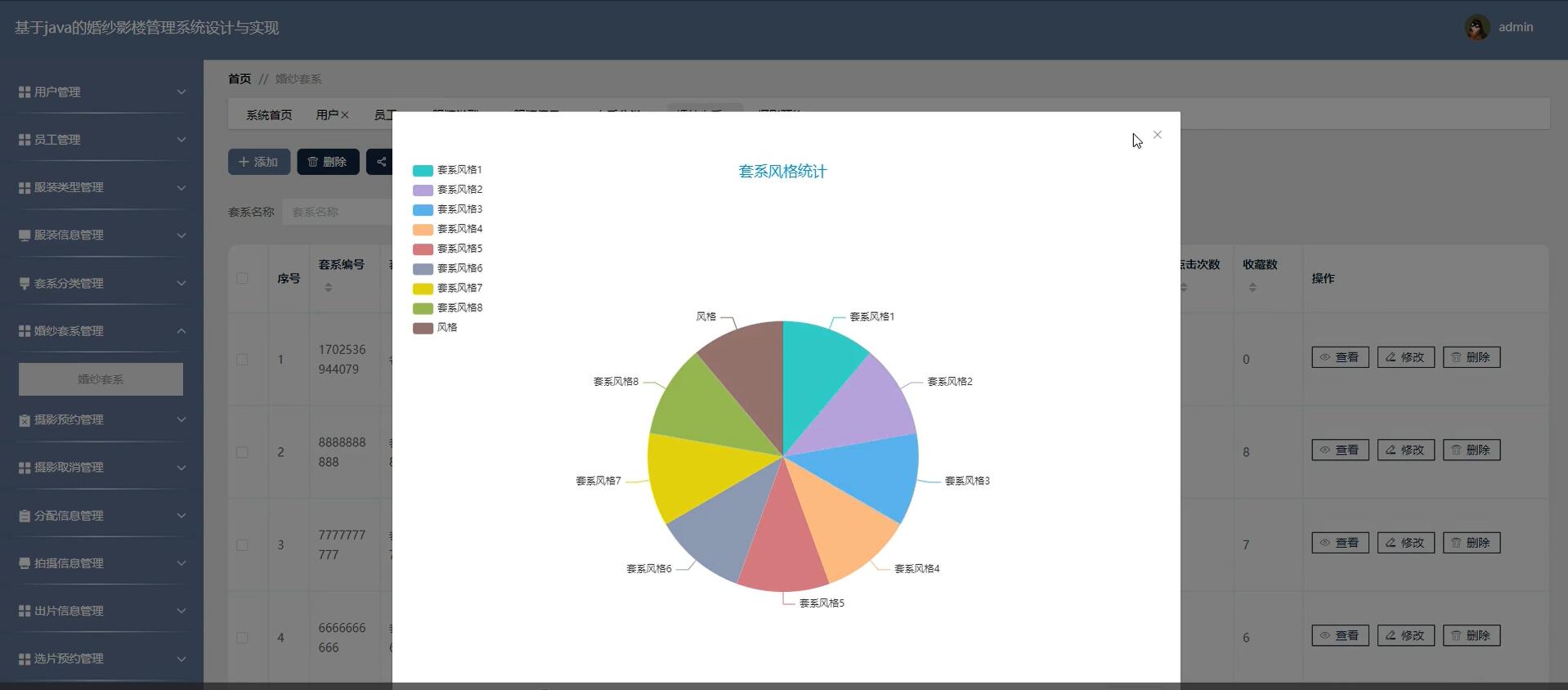Screen dimensions: 1568x690
Task: Expand 服装信息管理 menu chevron
Action: click(x=181, y=235)
